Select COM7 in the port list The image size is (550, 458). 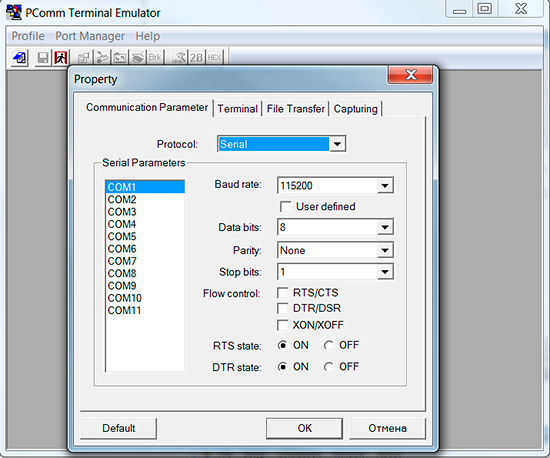(x=145, y=261)
